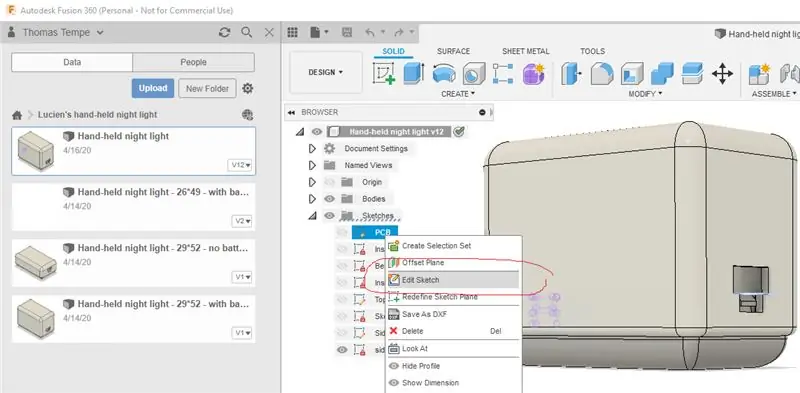Select the Revolve tool
The width and height of the screenshot is (800, 393).
(x=444, y=73)
